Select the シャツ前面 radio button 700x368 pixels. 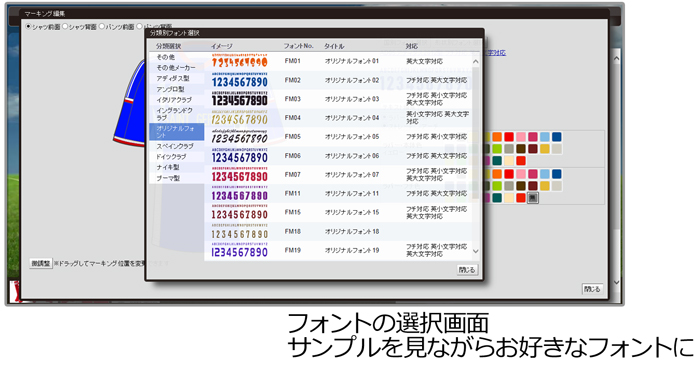click(29, 27)
